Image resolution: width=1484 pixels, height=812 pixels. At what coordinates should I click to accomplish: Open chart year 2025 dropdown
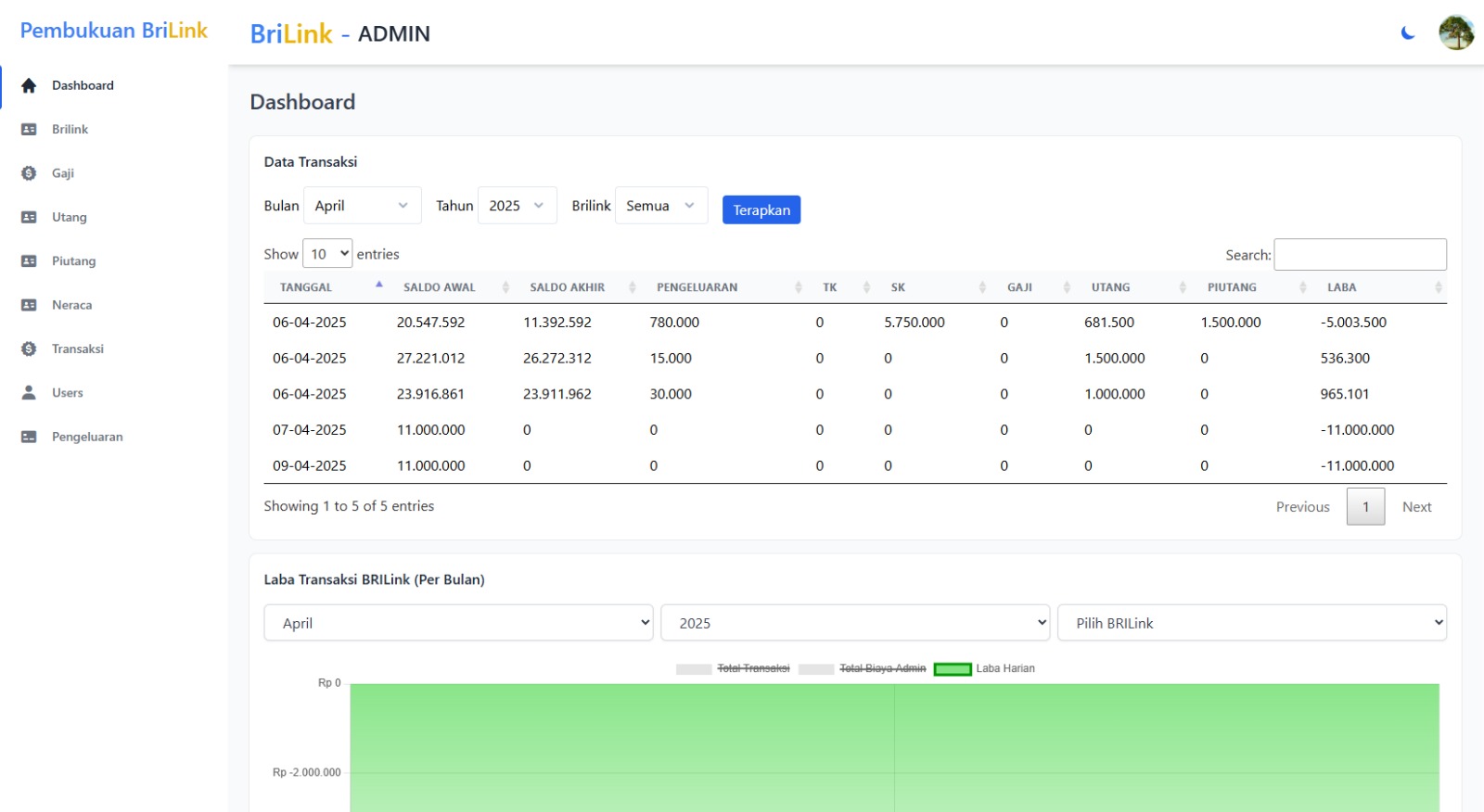pyautogui.click(x=855, y=623)
